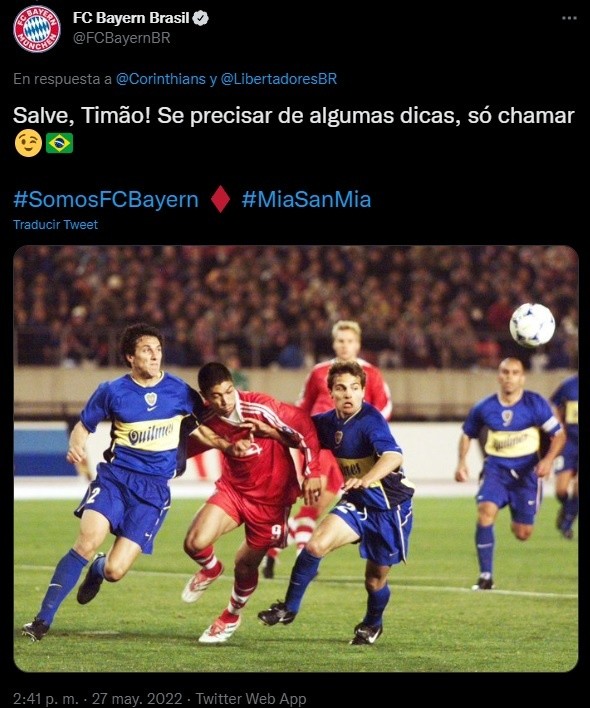Open the FC Bayern Brasil profile avatar
The width and height of the screenshot is (590, 708).
click(37, 29)
